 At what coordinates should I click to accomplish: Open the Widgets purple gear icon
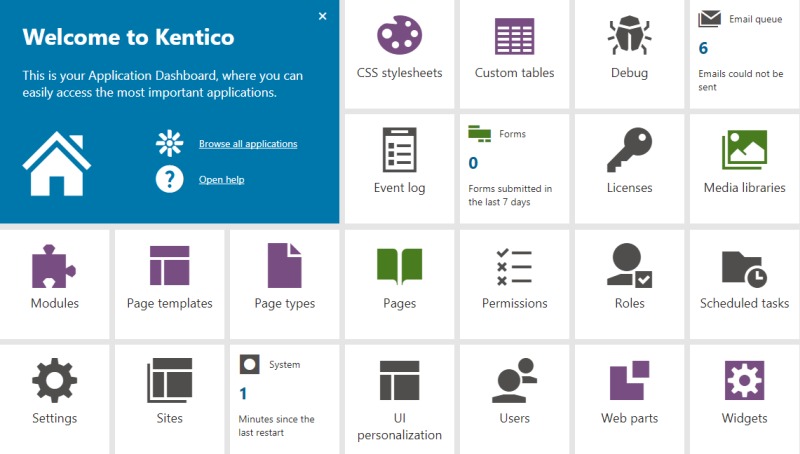point(744,381)
